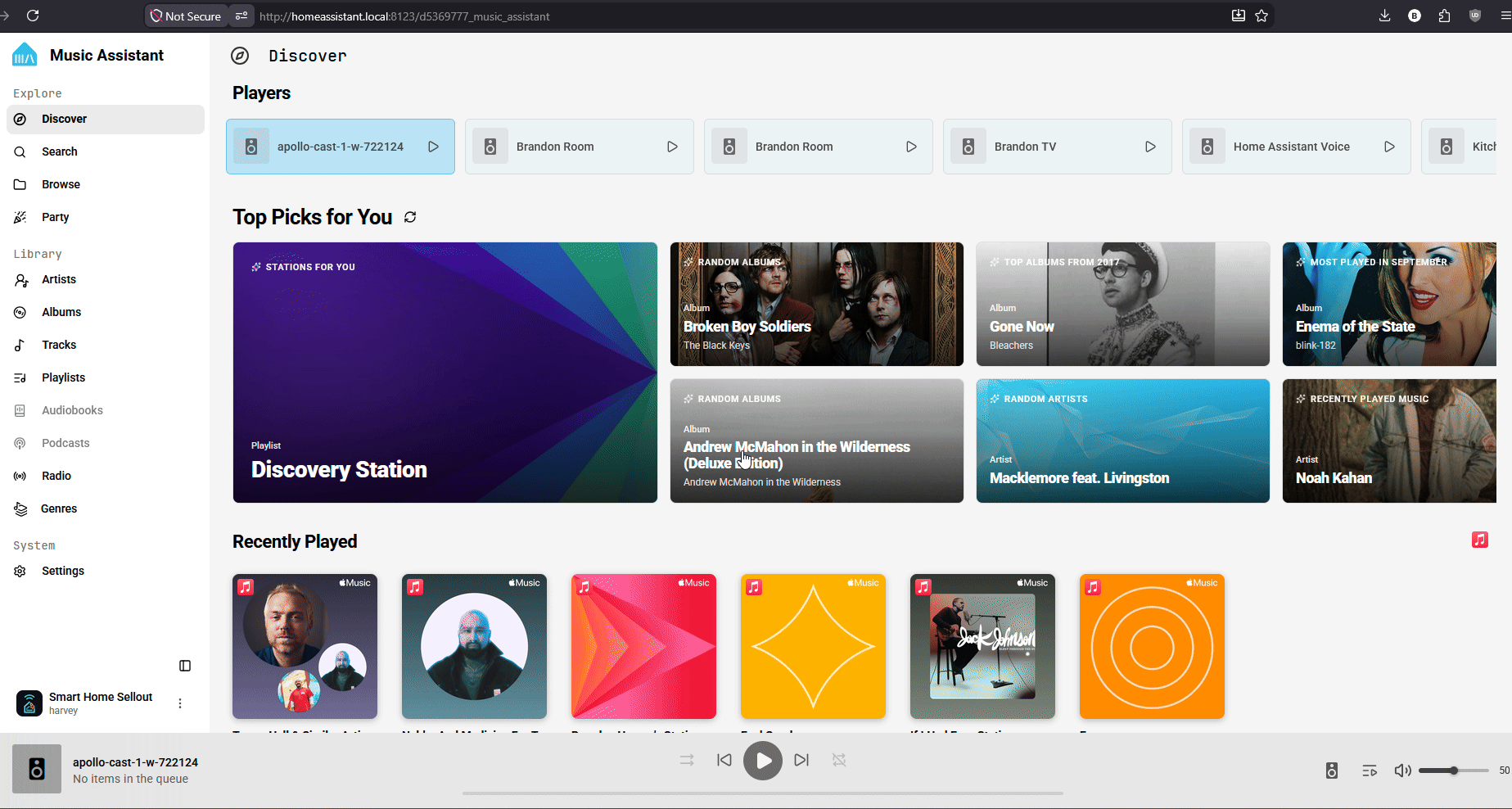This screenshot has height=809, width=1512.
Task: Open Andrew McMahon in the Wilderness album
Action: click(x=817, y=441)
